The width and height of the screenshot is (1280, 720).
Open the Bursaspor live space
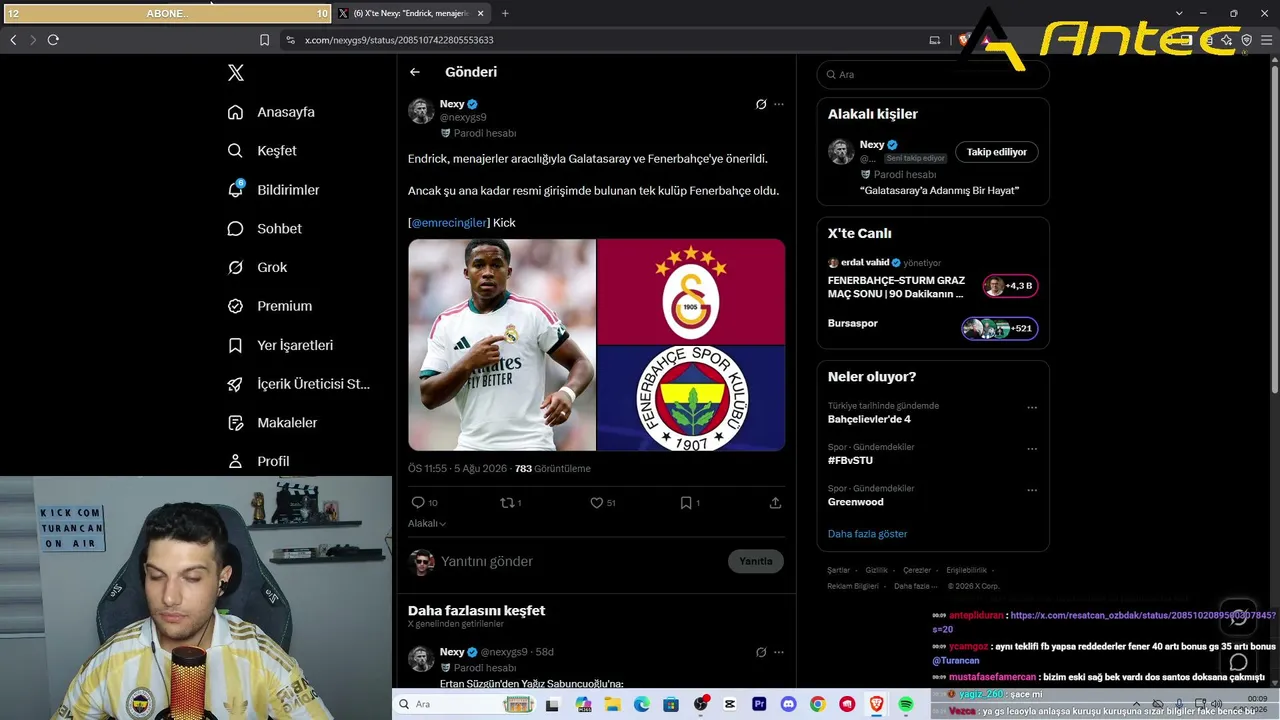(933, 327)
